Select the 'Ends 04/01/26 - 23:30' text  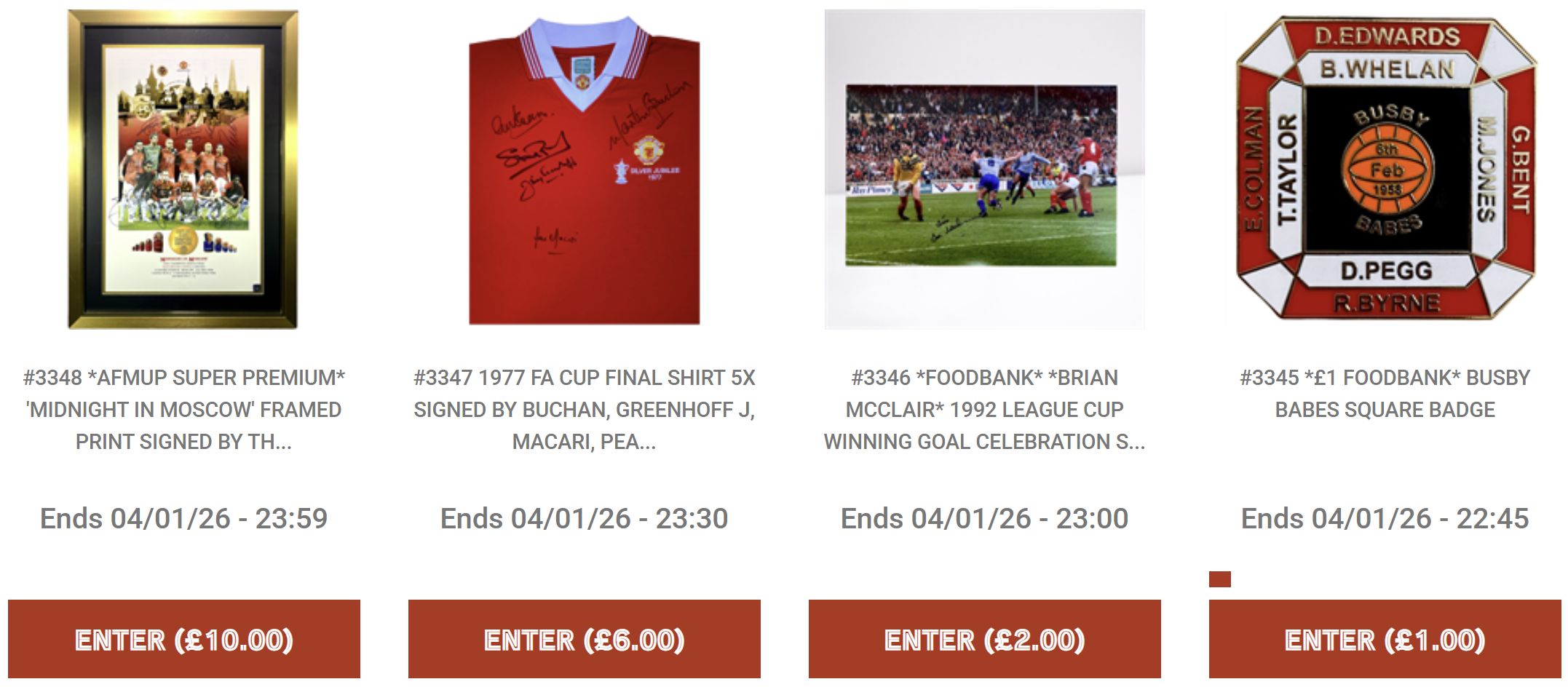click(x=585, y=518)
